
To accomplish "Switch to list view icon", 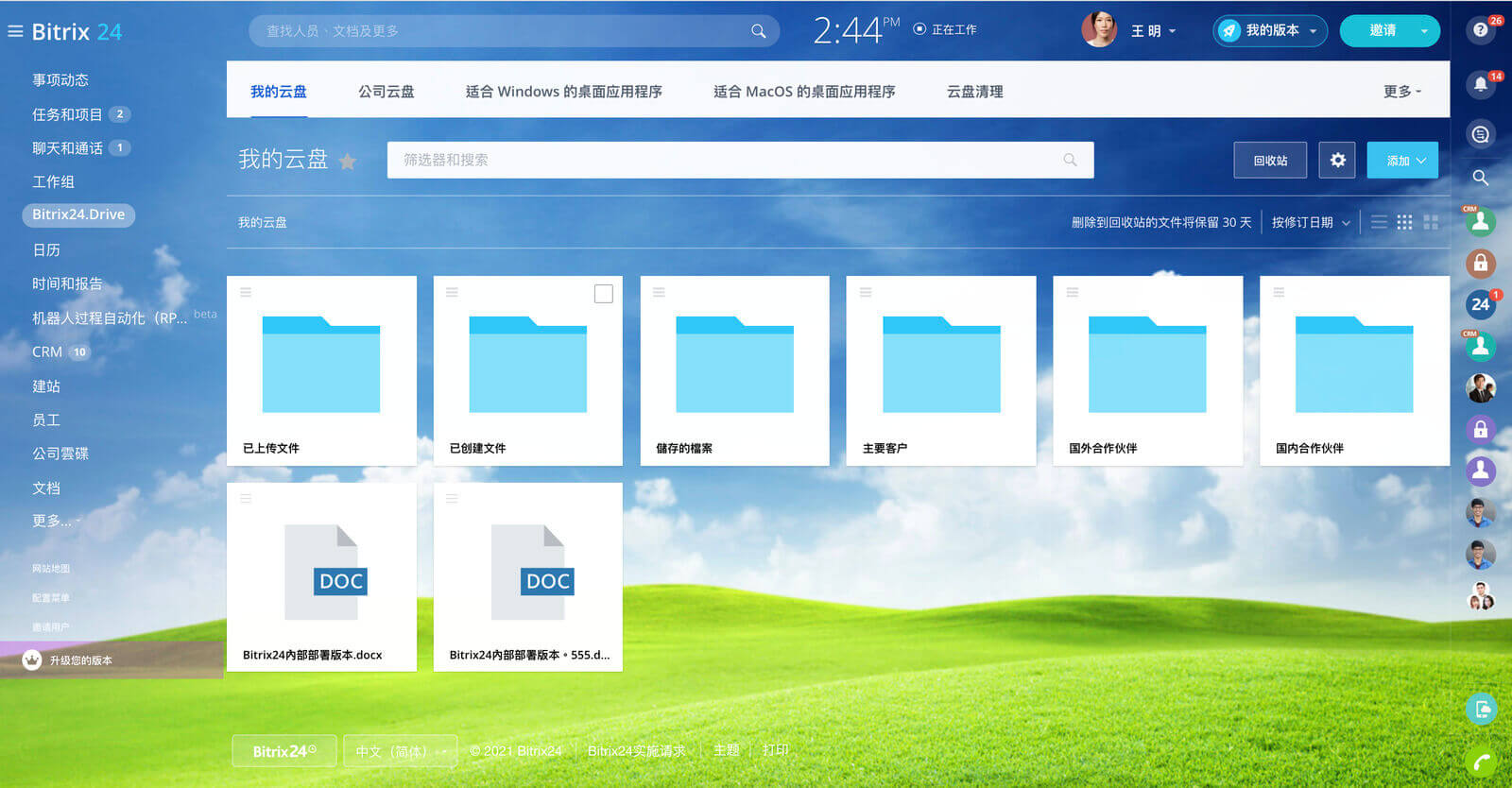I will (1379, 222).
